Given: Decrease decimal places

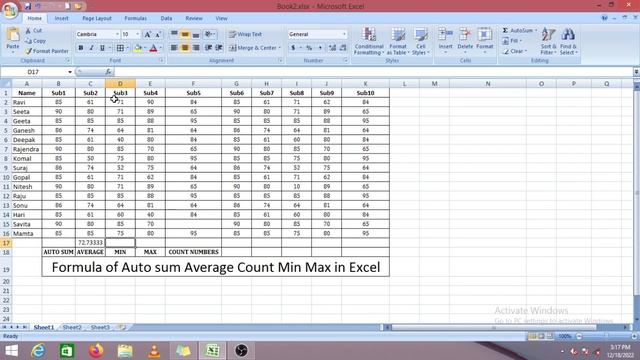Looking at the screenshot, I should click(x=343, y=48).
